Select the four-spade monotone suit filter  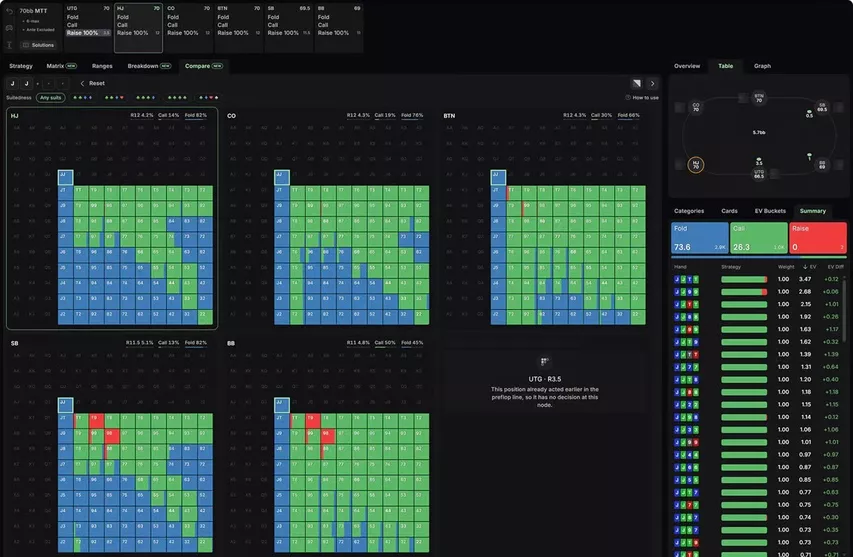pos(177,98)
